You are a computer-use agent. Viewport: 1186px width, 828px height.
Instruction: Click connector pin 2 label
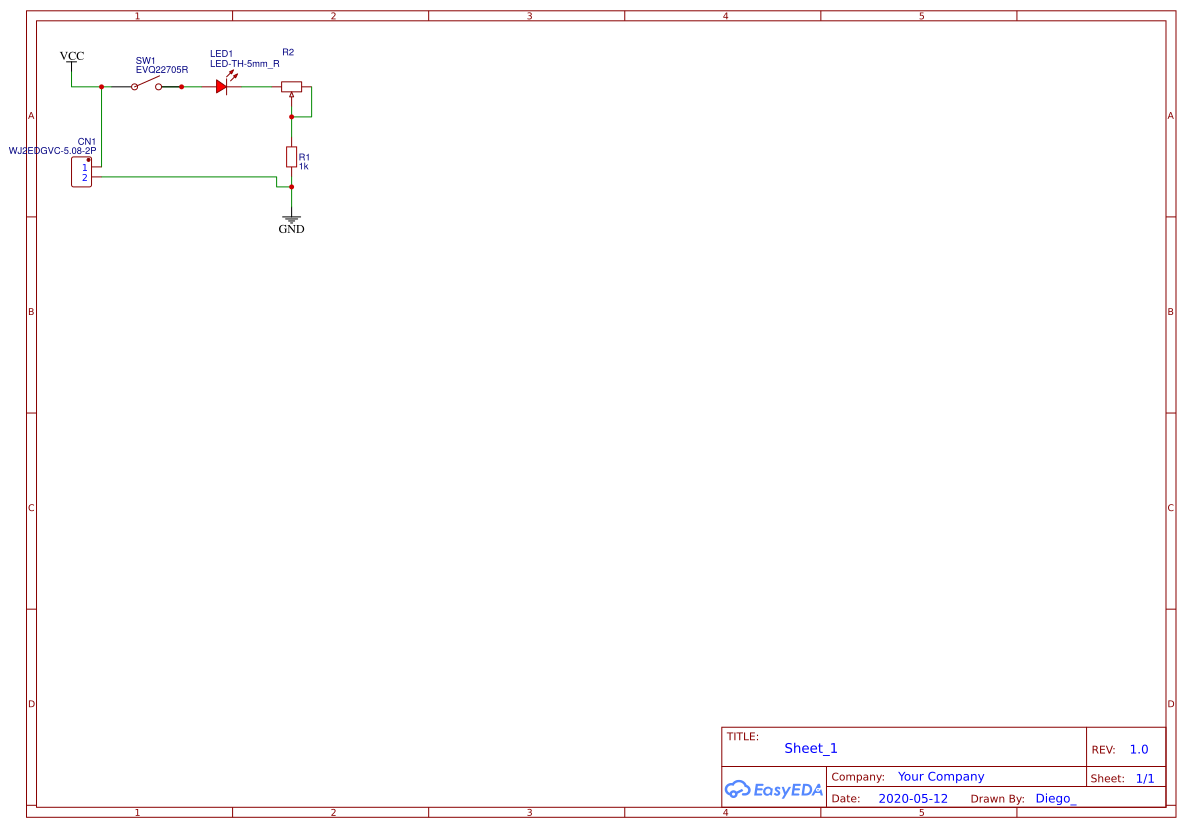(85, 178)
